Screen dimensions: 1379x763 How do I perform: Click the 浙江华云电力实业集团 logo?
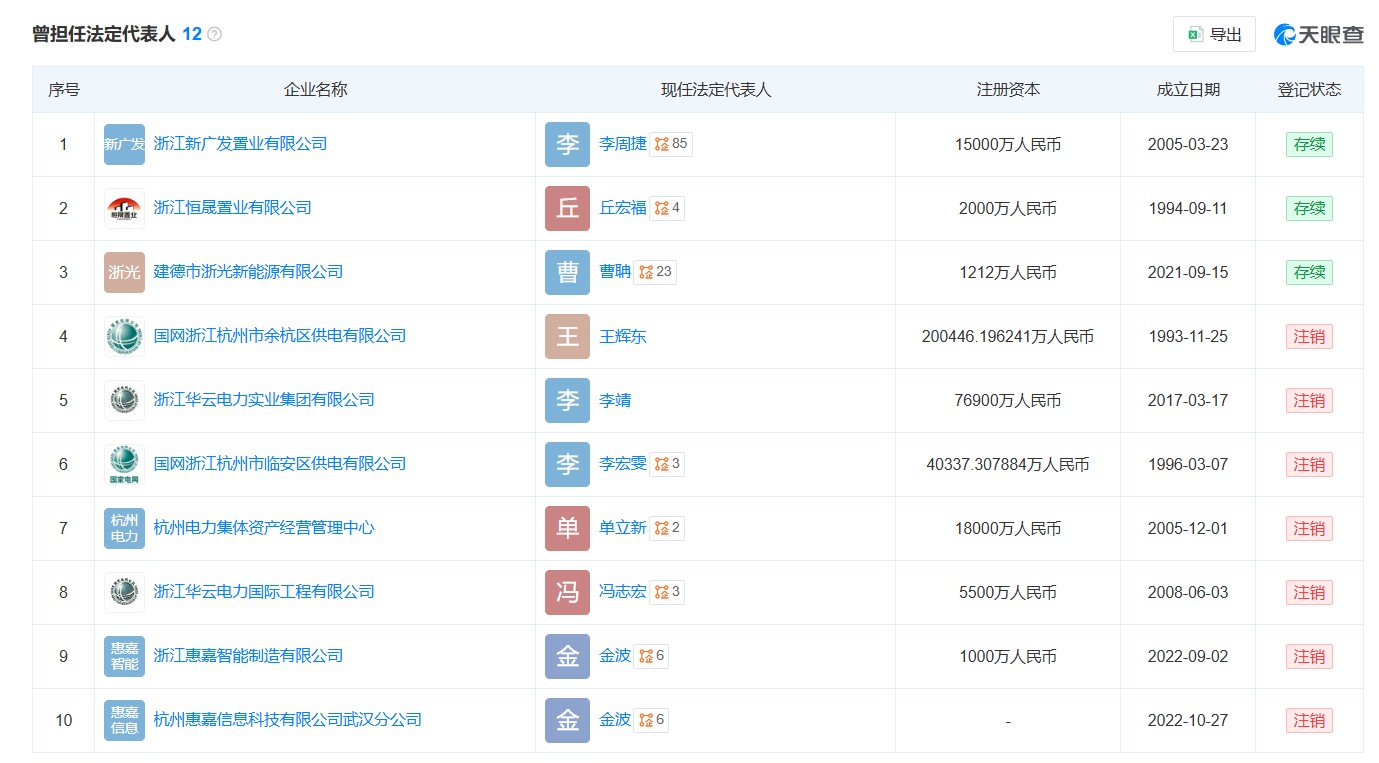tap(124, 400)
